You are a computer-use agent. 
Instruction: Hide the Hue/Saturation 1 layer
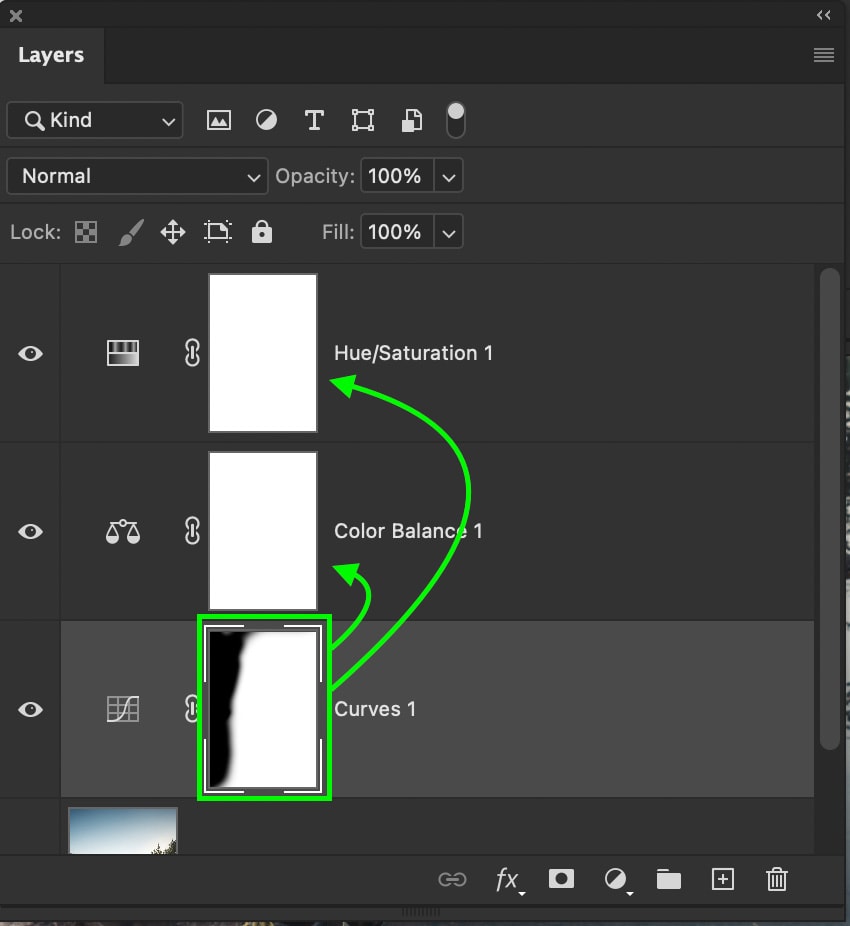click(31, 353)
